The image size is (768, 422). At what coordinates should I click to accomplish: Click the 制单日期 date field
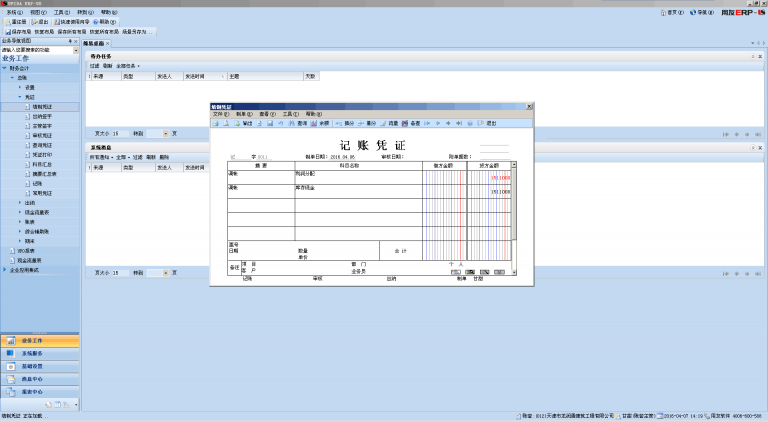(342, 157)
